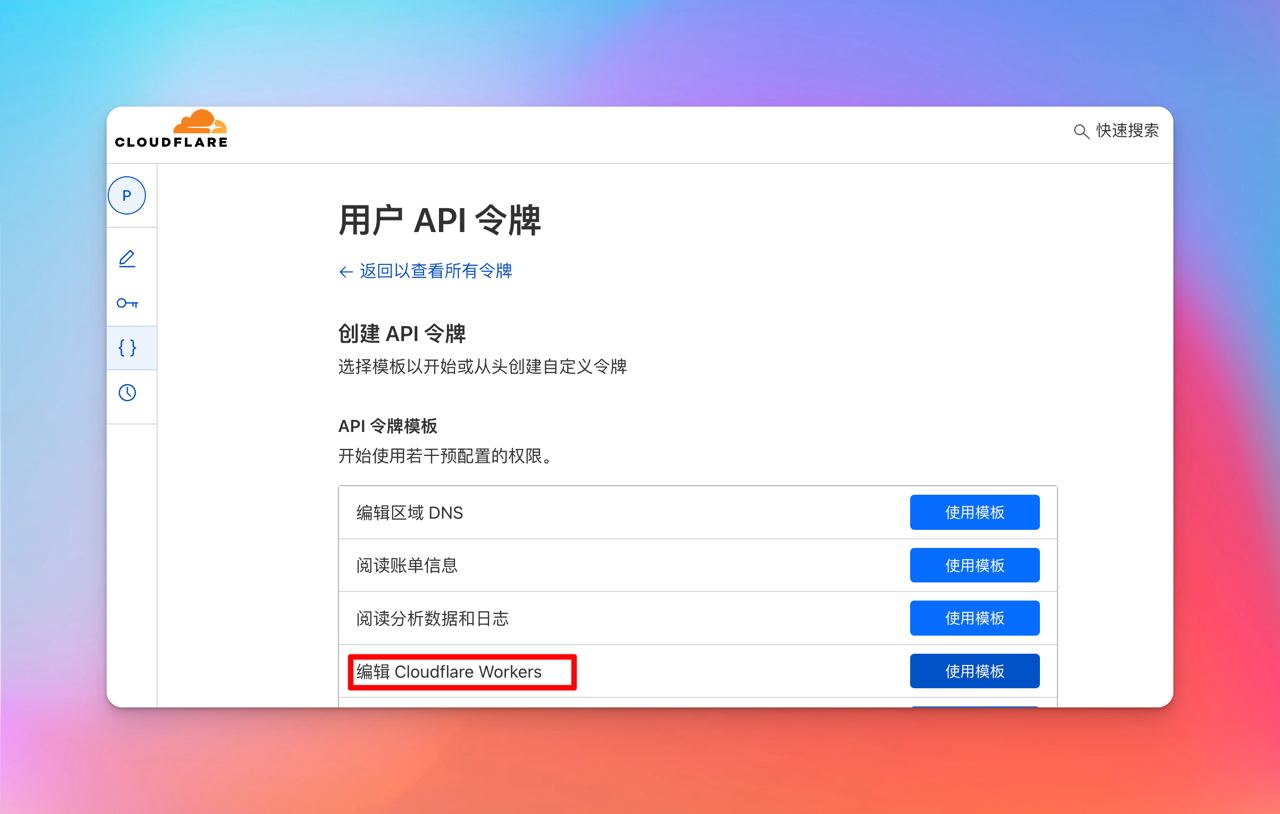Click the Cloudflare logo
1280x814 pixels.
pyautogui.click(x=171, y=129)
